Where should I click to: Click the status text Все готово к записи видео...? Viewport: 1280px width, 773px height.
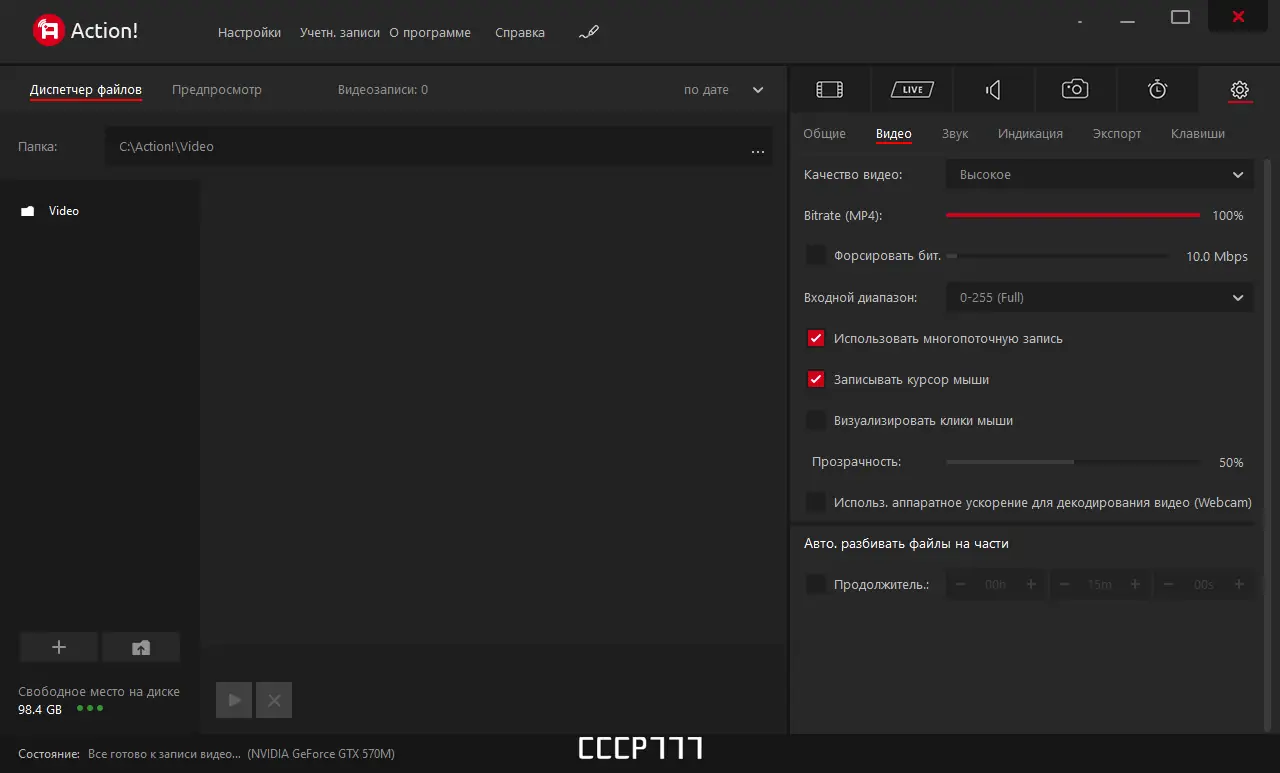point(165,753)
